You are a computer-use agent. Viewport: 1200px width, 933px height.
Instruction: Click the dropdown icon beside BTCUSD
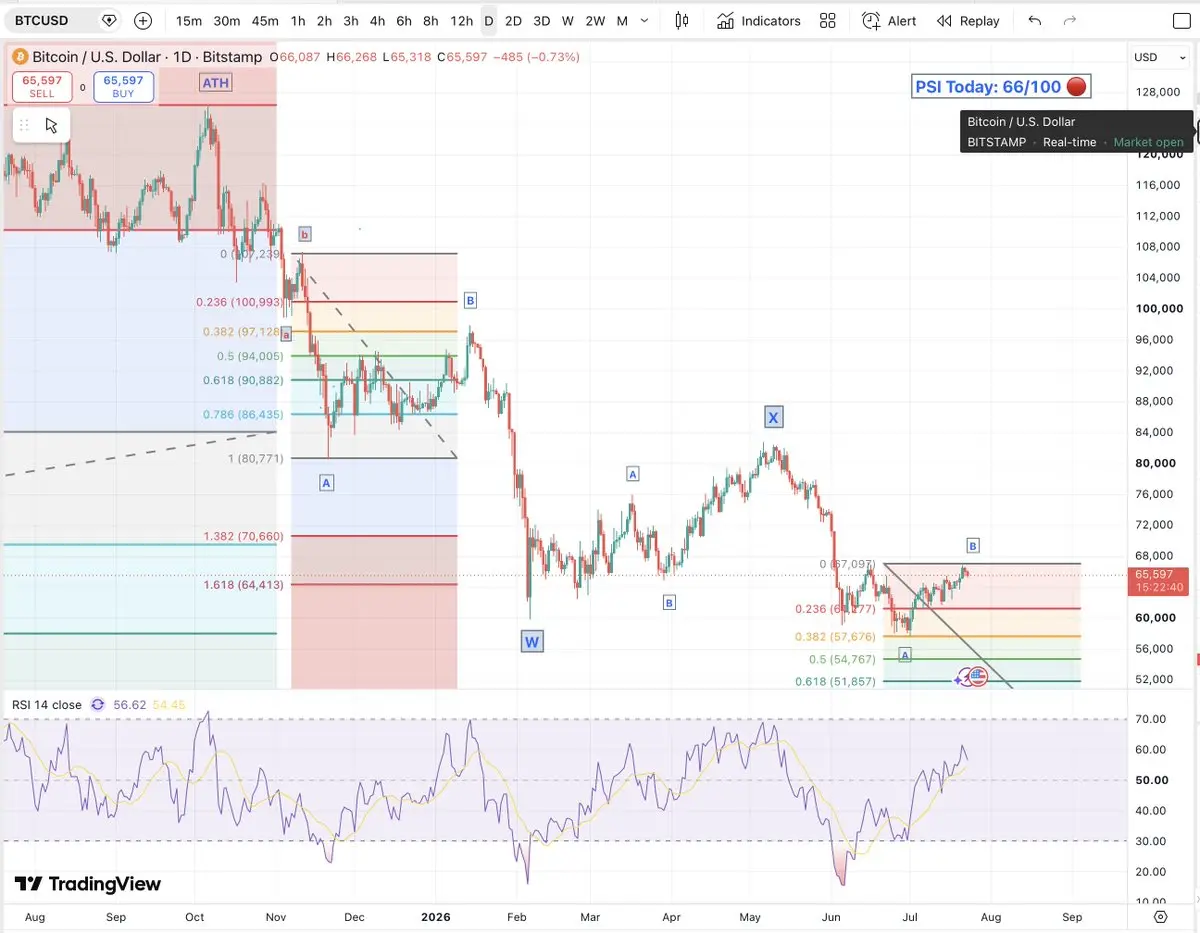109,20
